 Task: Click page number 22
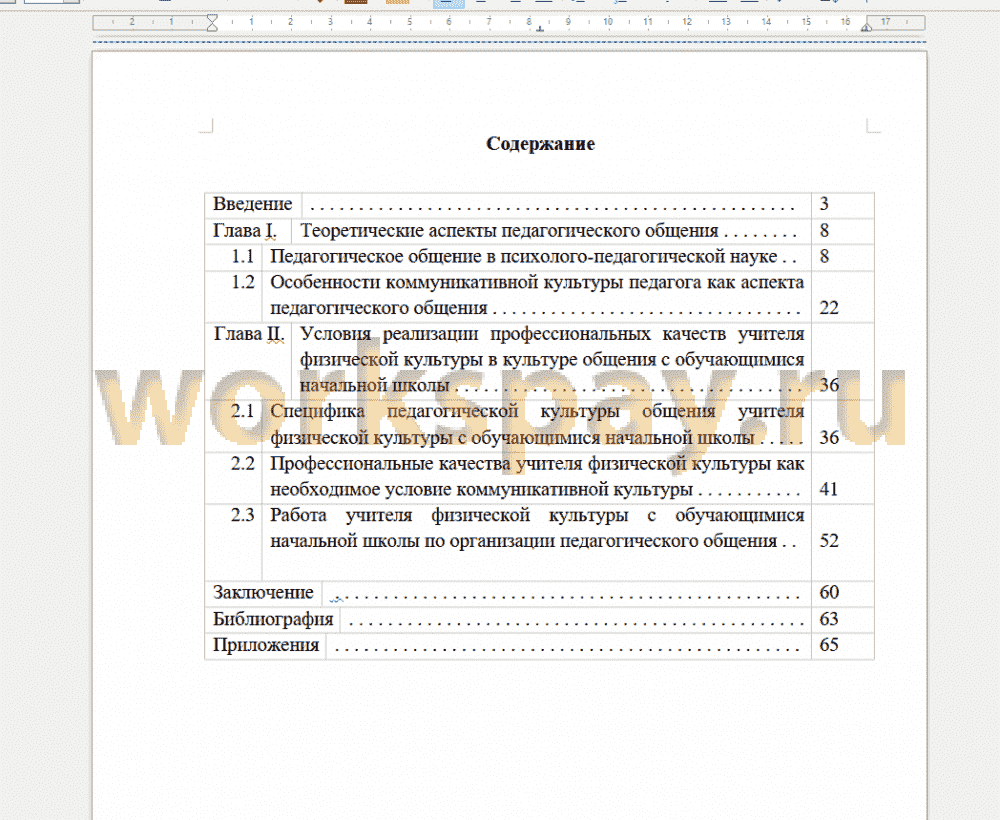click(x=828, y=308)
